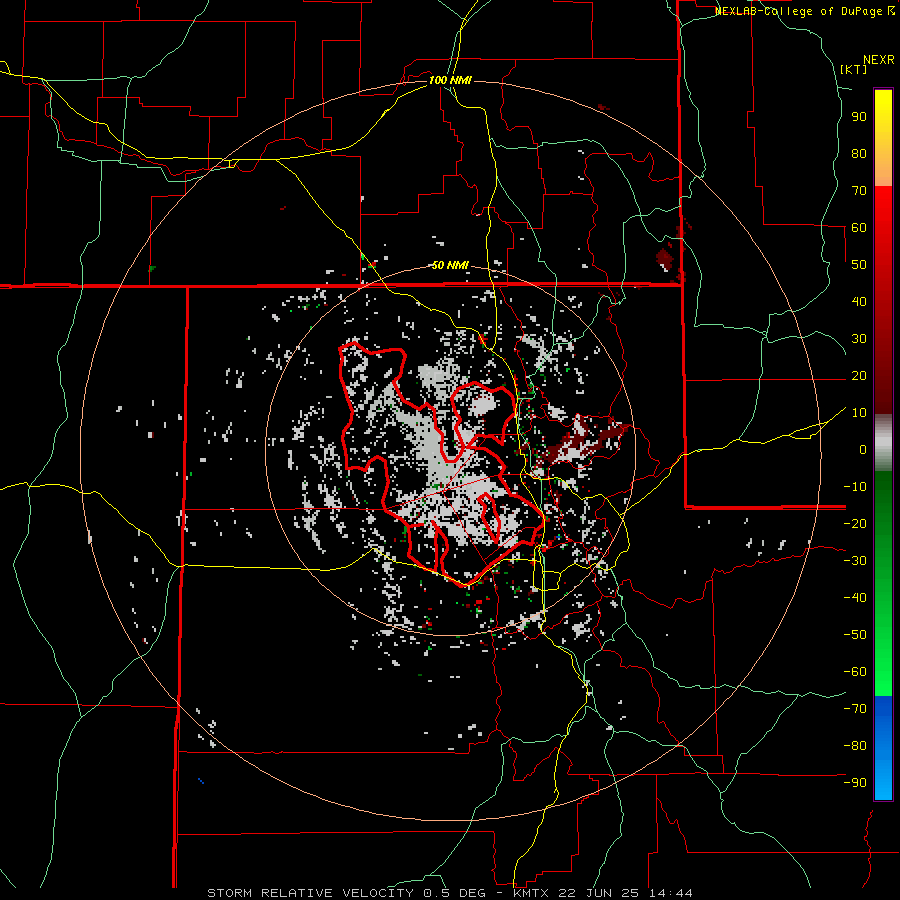Click the positive 90 scale label
The image size is (900, 900).
pyautogui.click(x=859, y=117)
